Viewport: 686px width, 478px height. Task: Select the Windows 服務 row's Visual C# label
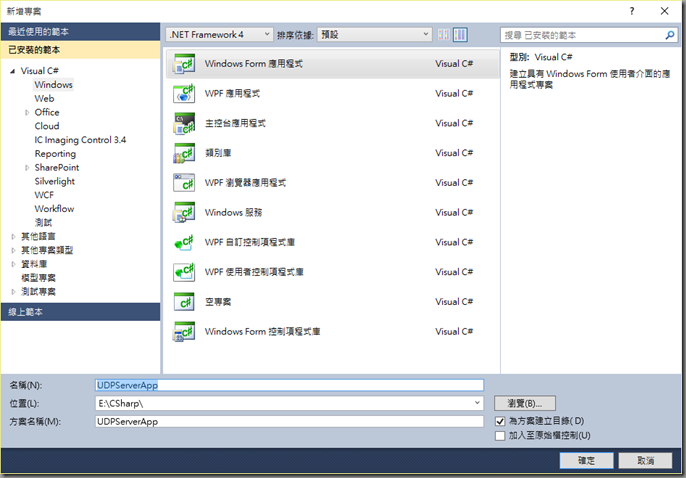454,213
